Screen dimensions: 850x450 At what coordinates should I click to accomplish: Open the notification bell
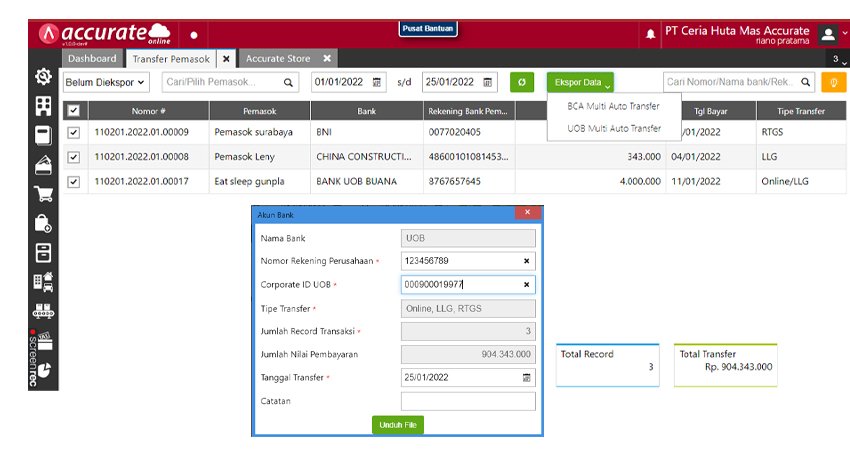point(652,34)
